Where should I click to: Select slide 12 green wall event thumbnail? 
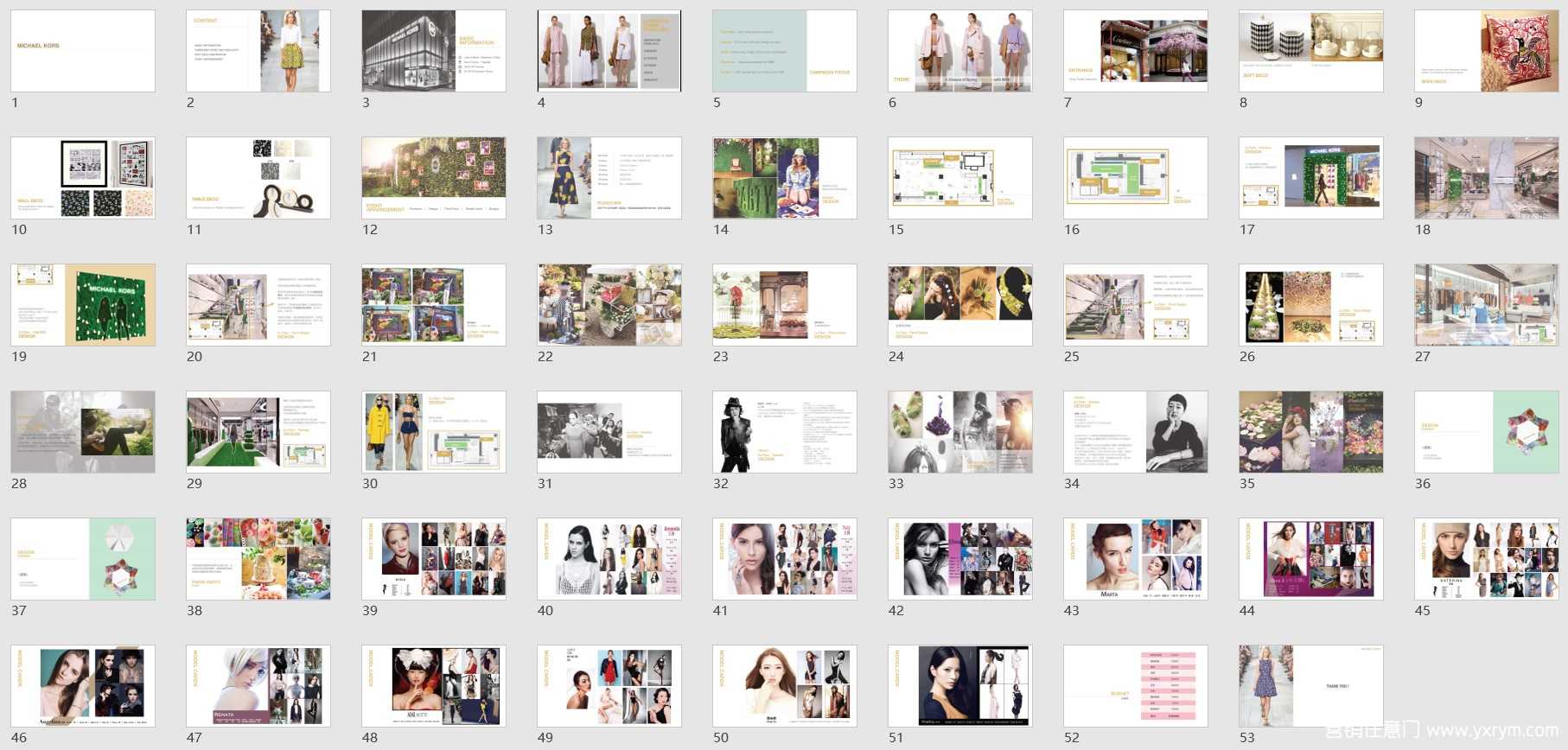click(x=434, y=178)
